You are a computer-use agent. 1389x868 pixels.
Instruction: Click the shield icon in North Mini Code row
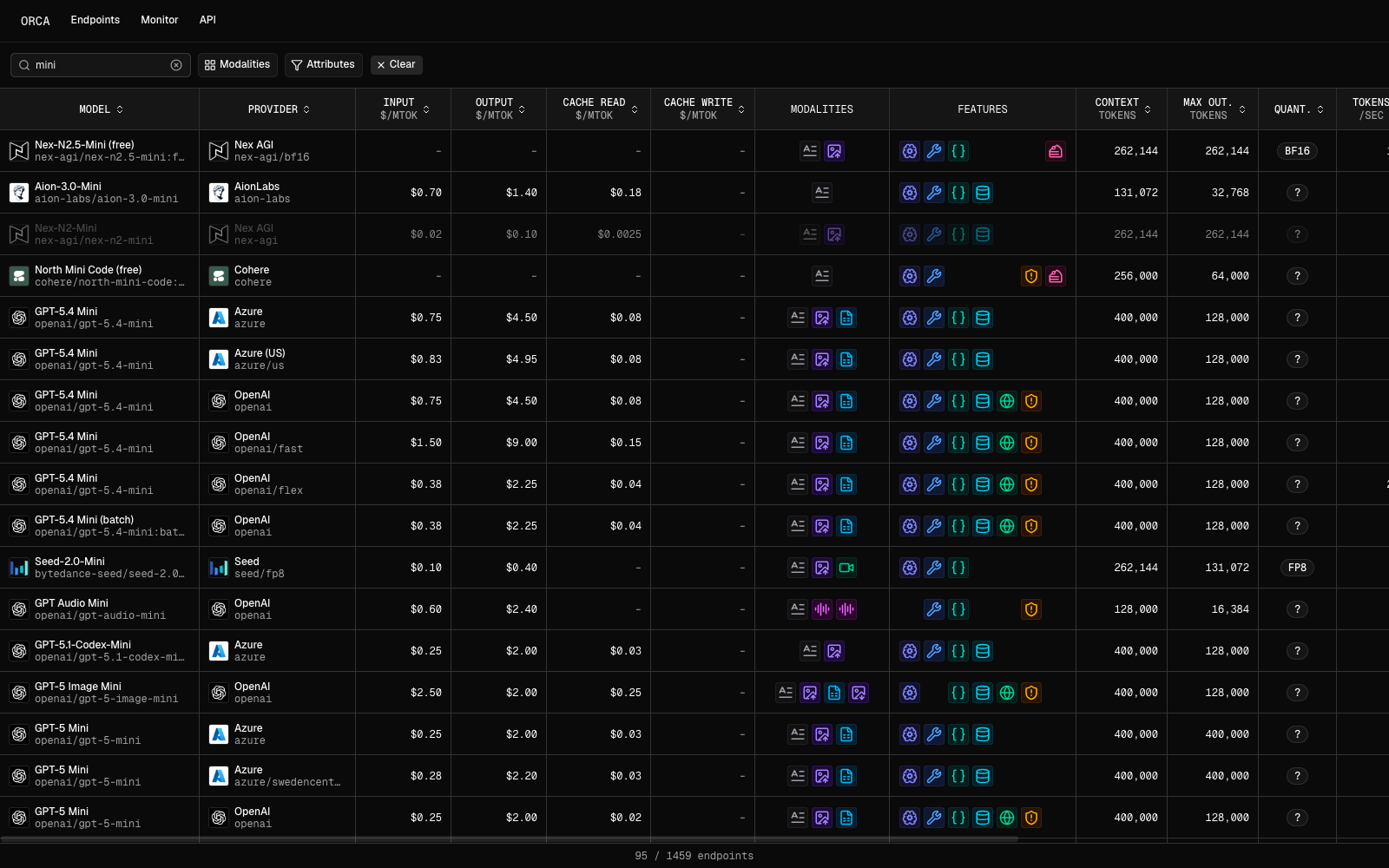tap(1031, 276)
